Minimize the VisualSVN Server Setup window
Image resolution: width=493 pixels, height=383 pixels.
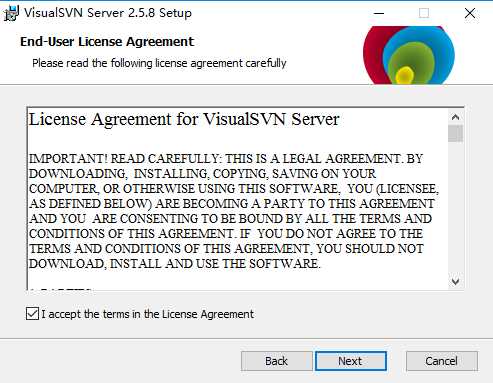point(379,13)
